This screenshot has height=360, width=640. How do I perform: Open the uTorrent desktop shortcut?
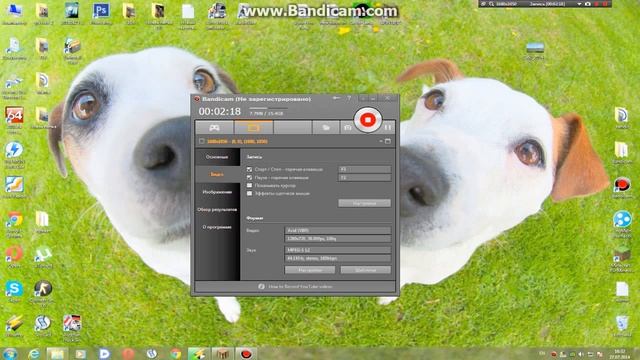pyautogui.click(x=43, y=257)
